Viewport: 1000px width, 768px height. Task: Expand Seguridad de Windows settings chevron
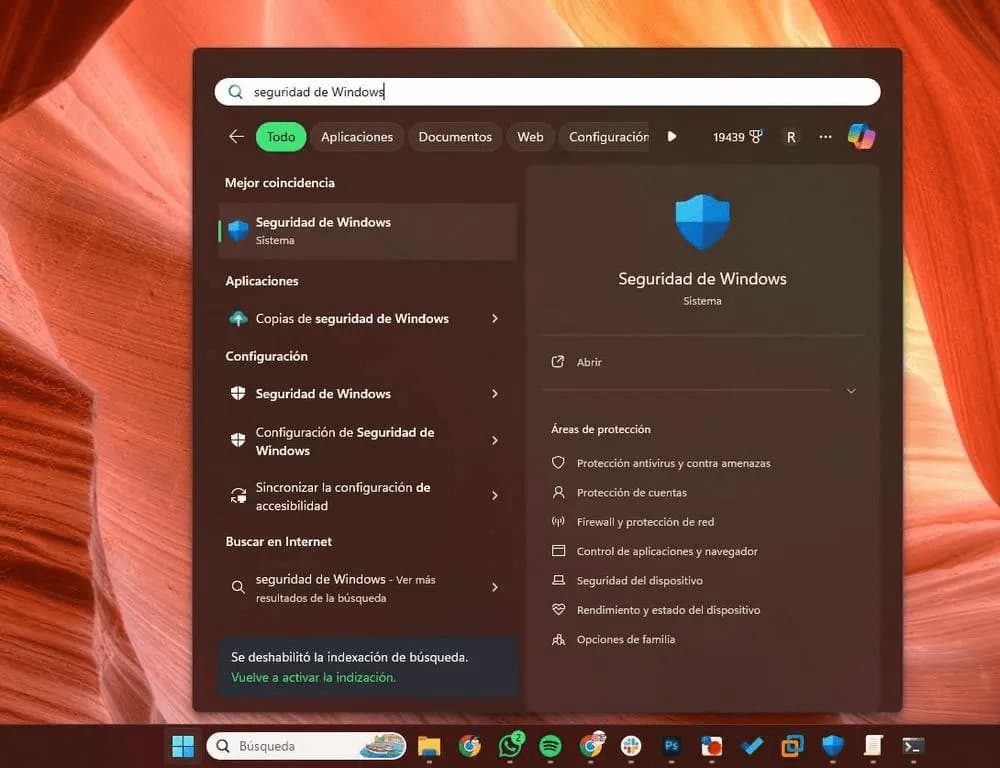click(x=495, y=394)
